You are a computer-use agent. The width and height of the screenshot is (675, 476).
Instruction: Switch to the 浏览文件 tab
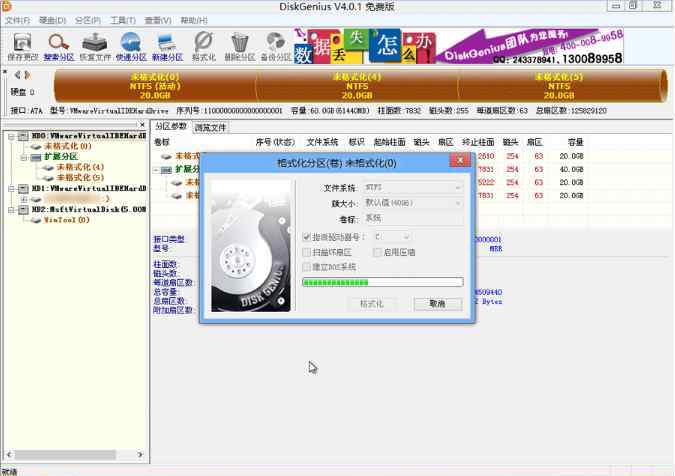coord(210,127)
